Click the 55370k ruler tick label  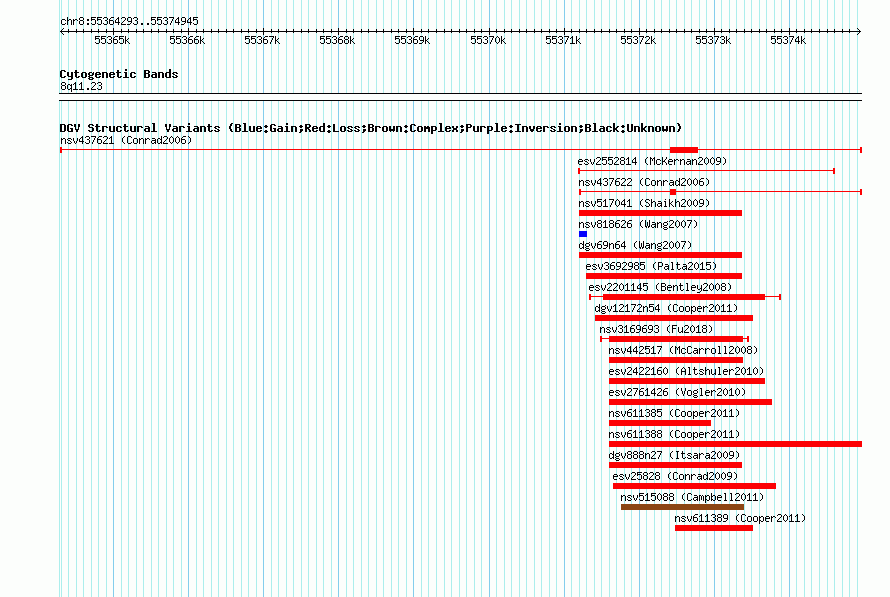[x=488, y=40]
